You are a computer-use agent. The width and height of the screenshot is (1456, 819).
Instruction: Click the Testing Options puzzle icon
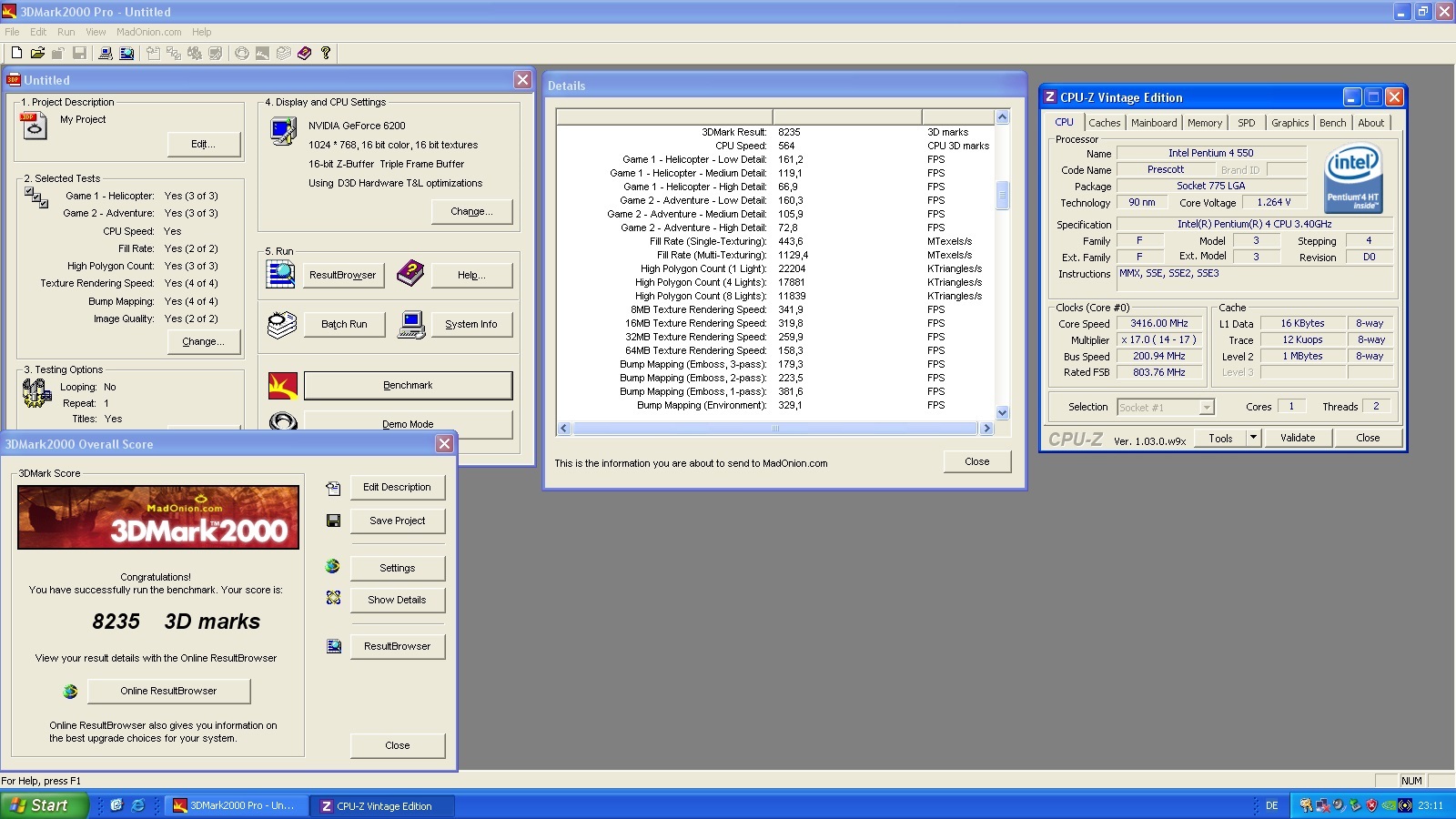click(x=36, y=393)
